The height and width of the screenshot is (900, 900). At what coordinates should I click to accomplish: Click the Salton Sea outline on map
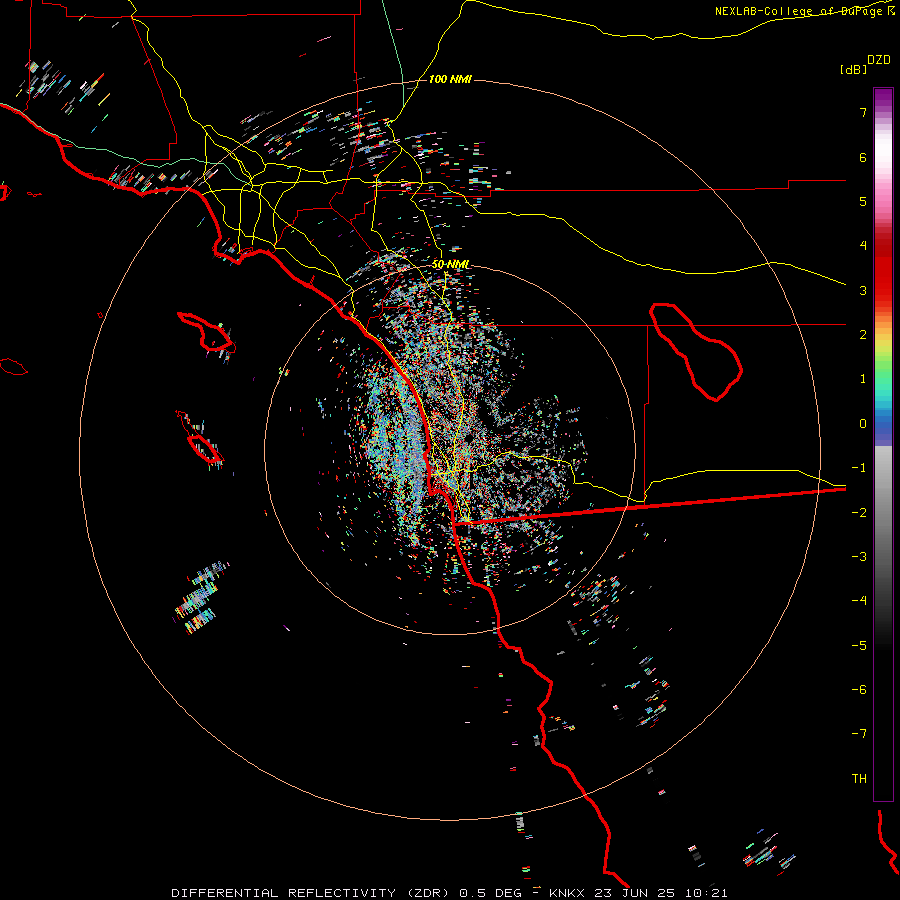point(696,351)
